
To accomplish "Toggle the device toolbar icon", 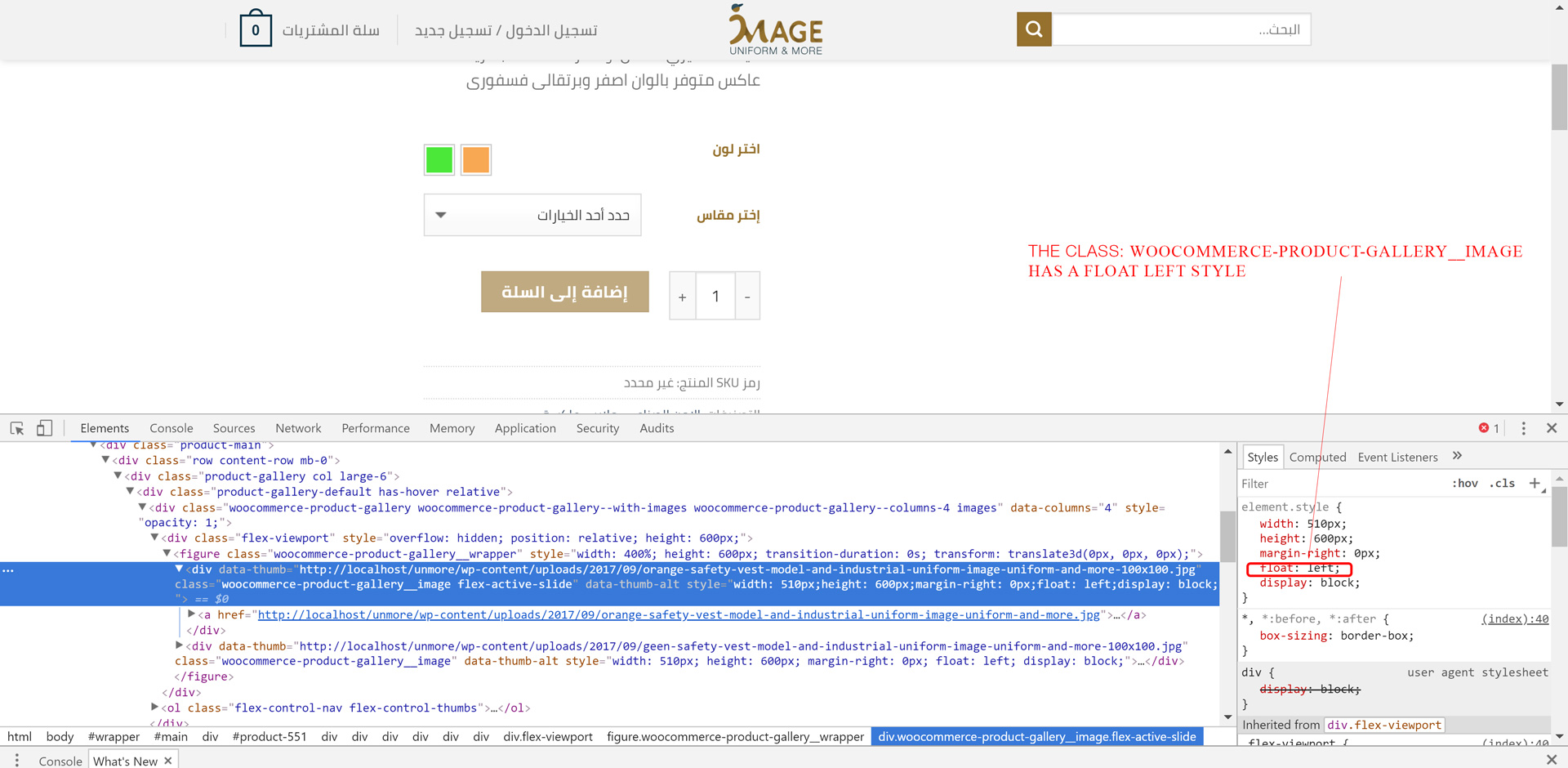I will 44,428.
